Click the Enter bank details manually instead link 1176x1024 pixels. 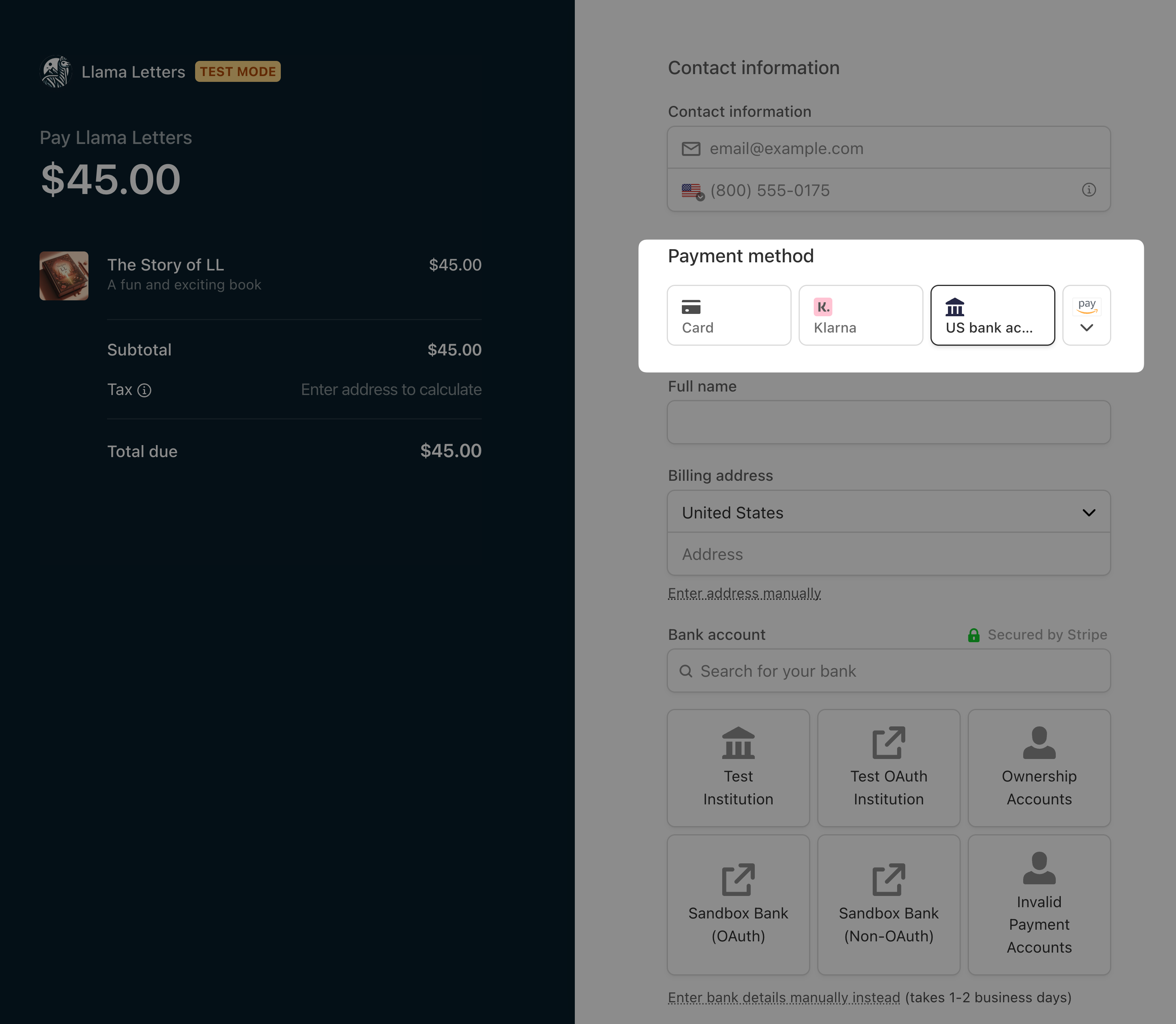[x=783, y=998]
